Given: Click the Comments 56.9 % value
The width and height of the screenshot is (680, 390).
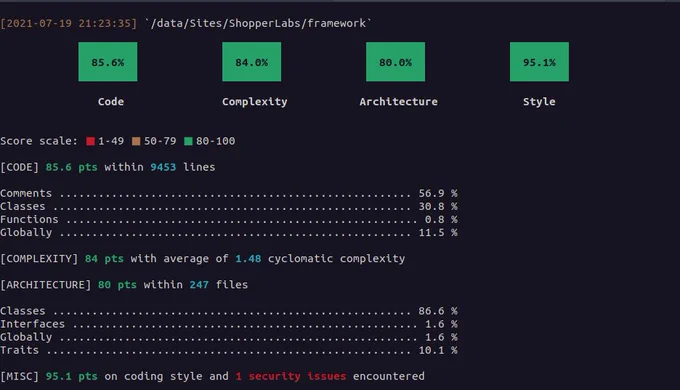Looking at the screenshot, I should pyautogui.click(x=438, y=193).
